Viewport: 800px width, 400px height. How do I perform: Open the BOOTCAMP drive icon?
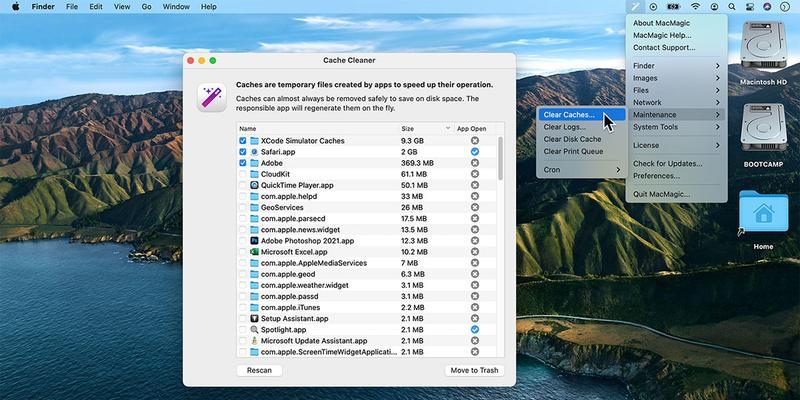[x=763, y=128]
